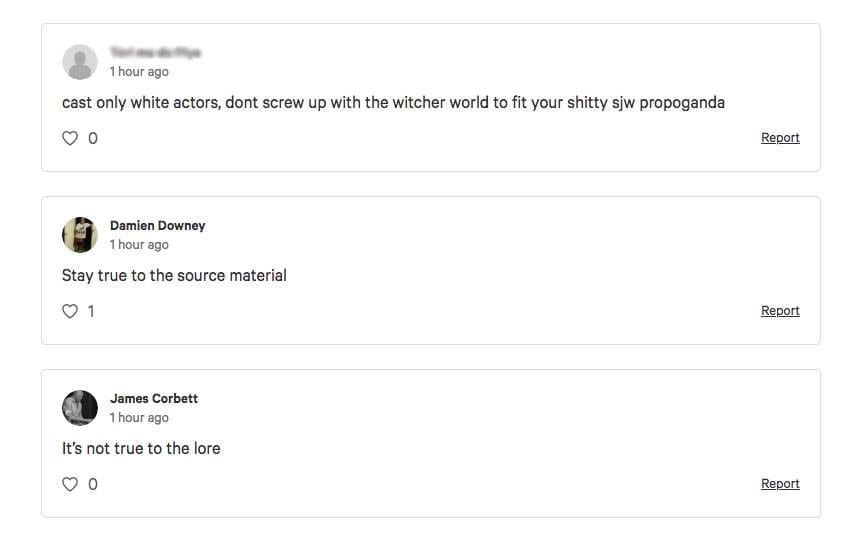This screenshot has height=538, width=851.
Task: Report the top comment about casting
Action: [x=780, y=138]
